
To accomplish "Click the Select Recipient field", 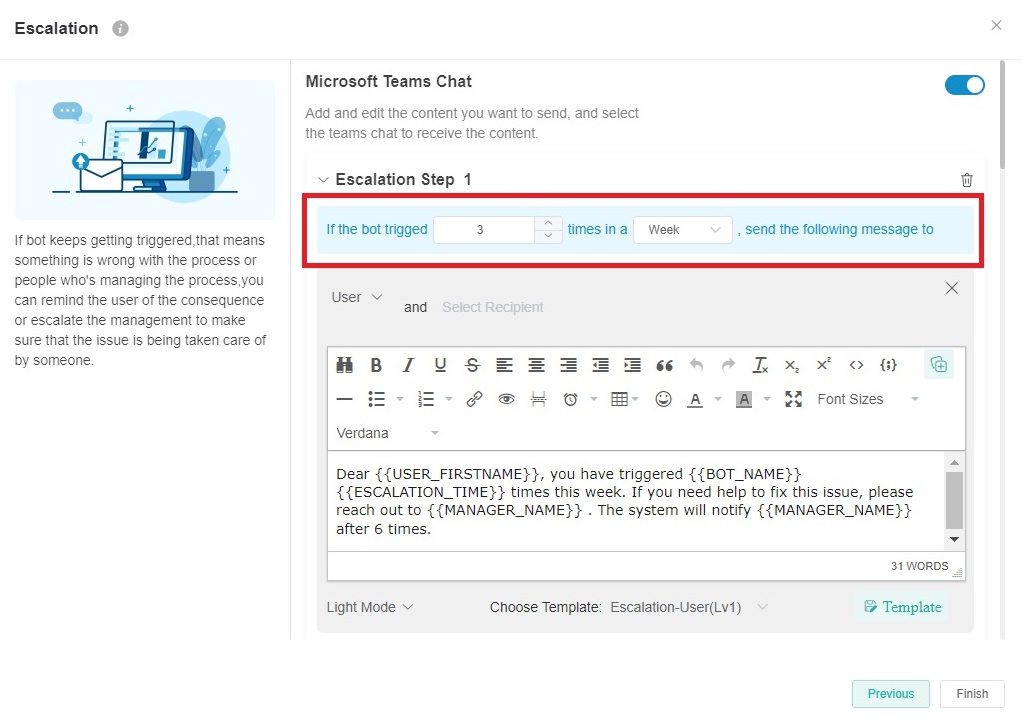I will coord(493,307).
